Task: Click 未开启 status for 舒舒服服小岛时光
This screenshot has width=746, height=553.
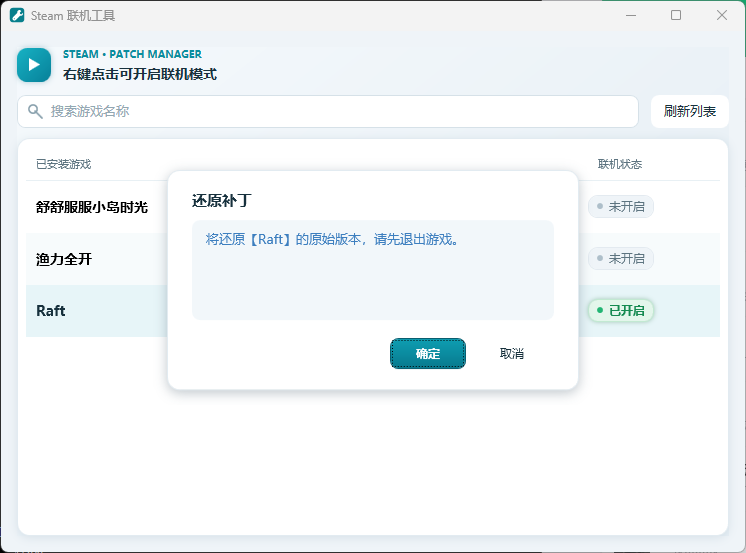Action: click(x=621, y=207)
